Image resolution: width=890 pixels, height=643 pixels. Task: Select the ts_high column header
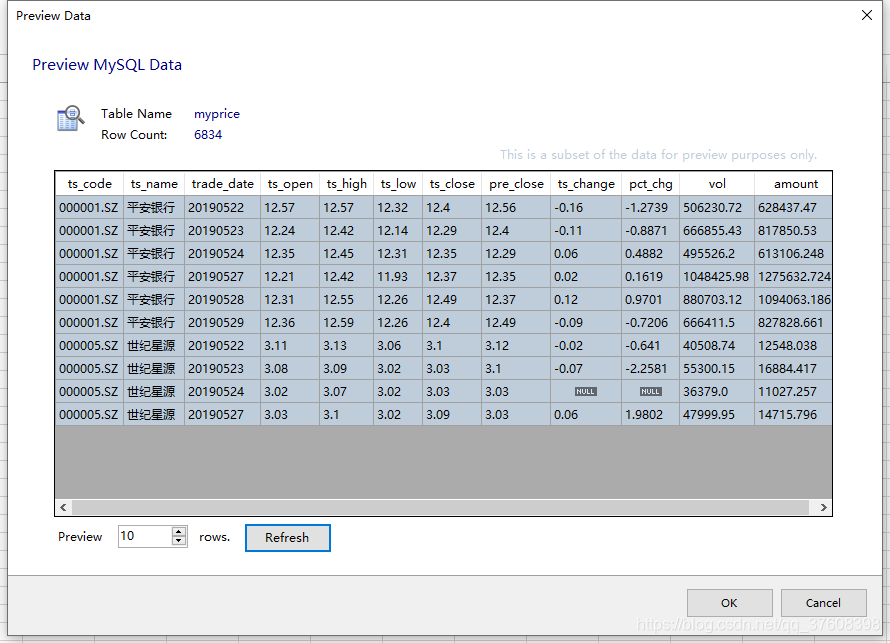coord(347,184)
